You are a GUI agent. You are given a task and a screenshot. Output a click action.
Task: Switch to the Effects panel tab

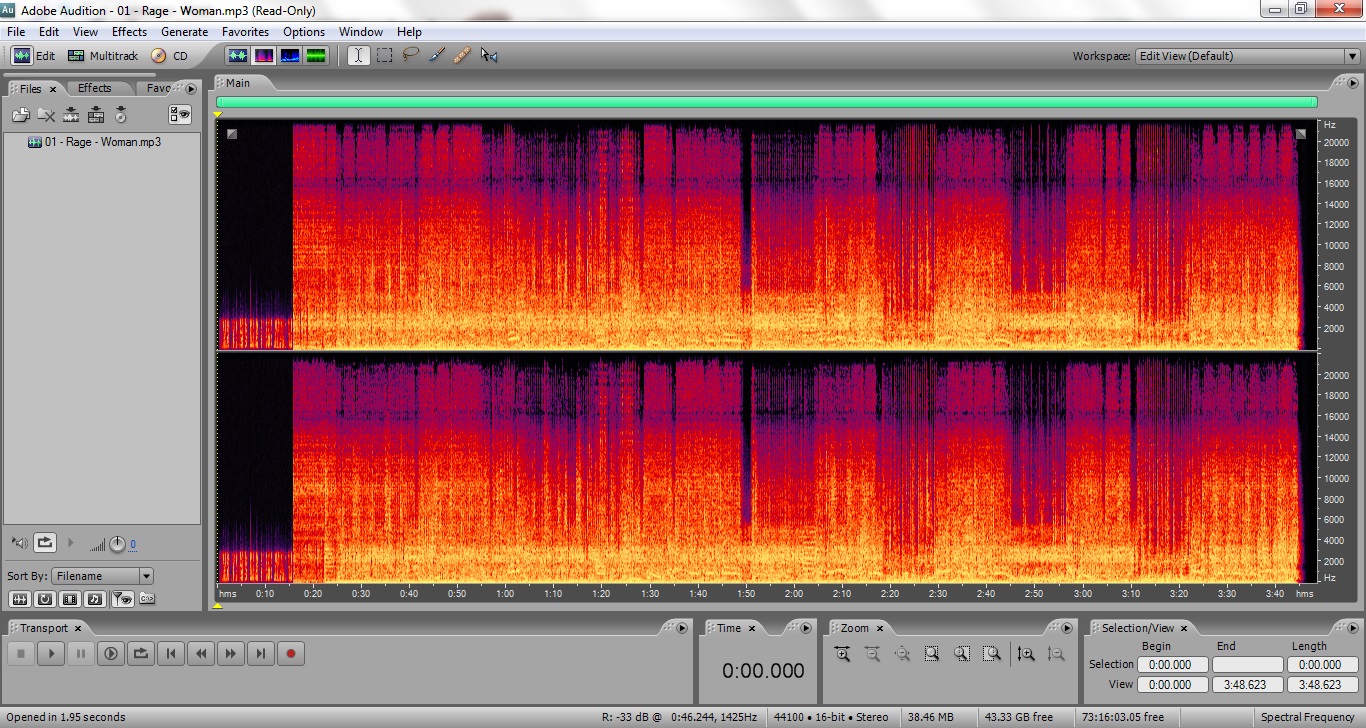(x=95, y=88)
